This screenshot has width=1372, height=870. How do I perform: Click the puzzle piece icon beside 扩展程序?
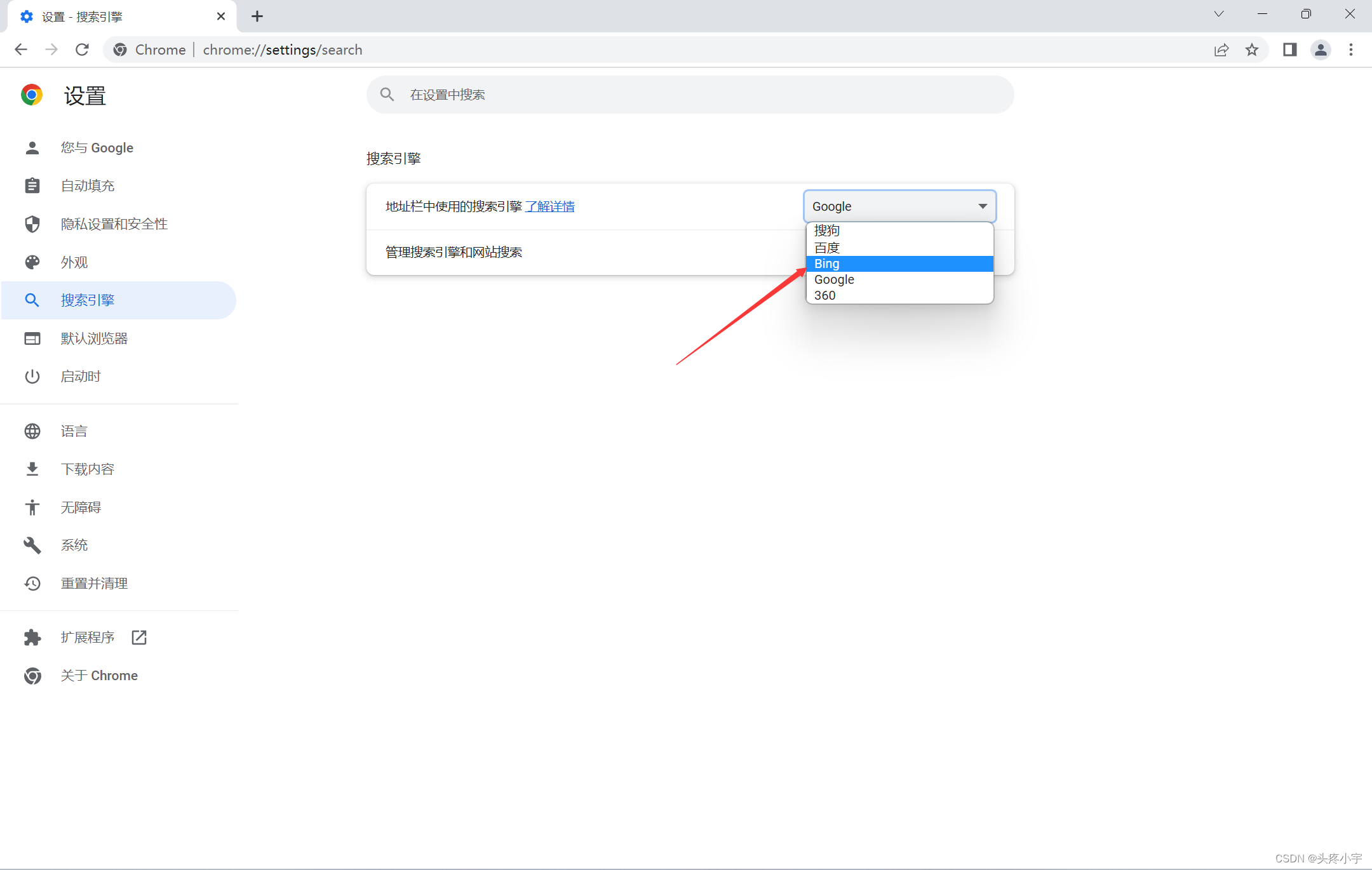[x=32, y=638]
